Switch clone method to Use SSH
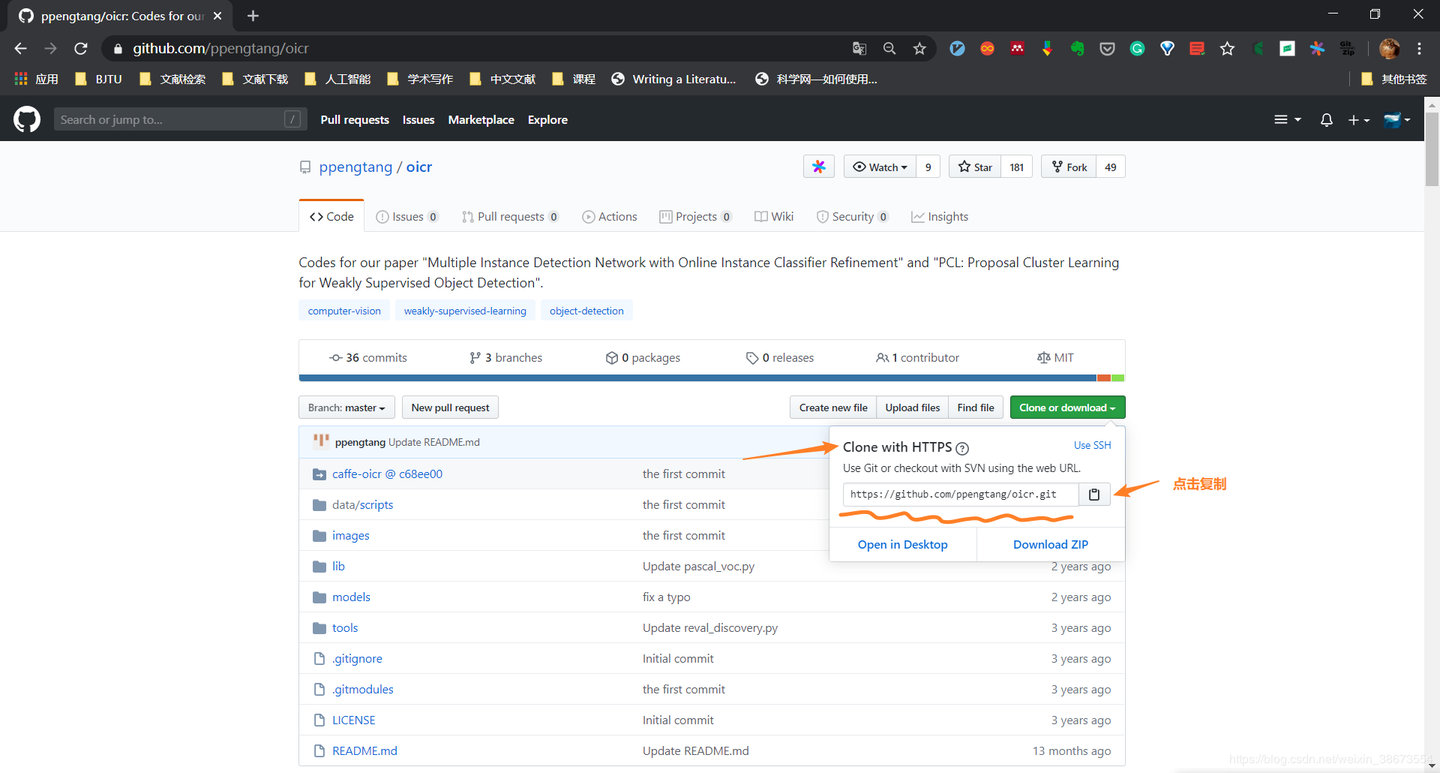 click(1092, 445)
